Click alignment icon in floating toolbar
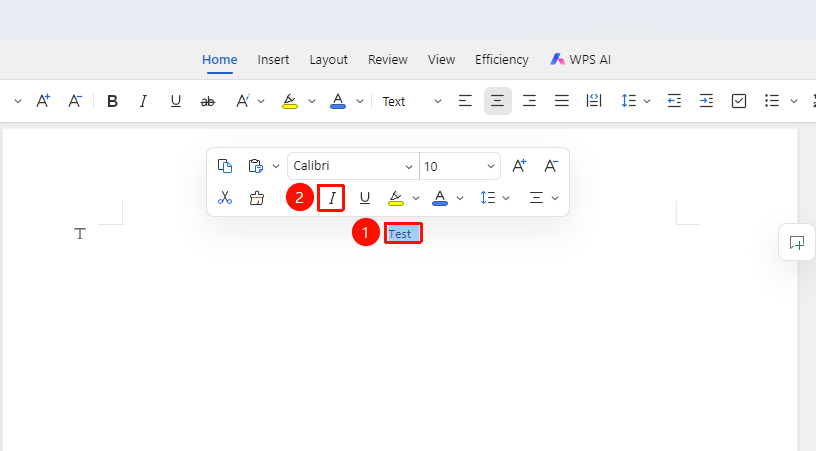The image size is (816, 451). click(537, 198)
